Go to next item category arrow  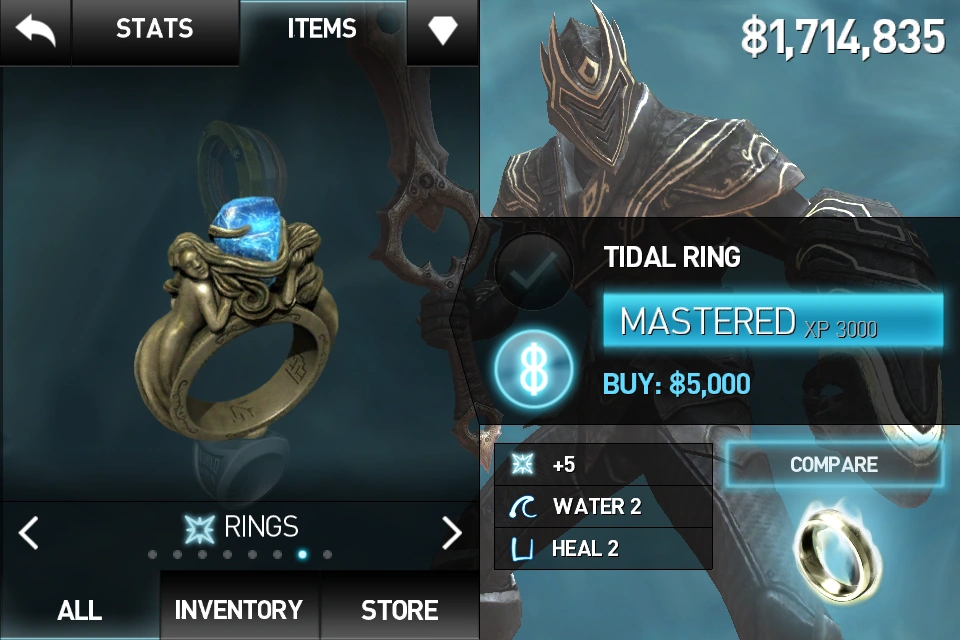click(x=452, y=532)
